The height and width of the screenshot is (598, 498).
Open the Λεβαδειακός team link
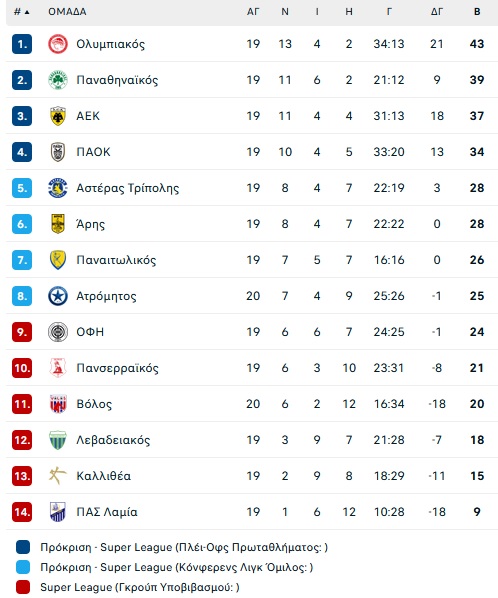coord(113,440)
